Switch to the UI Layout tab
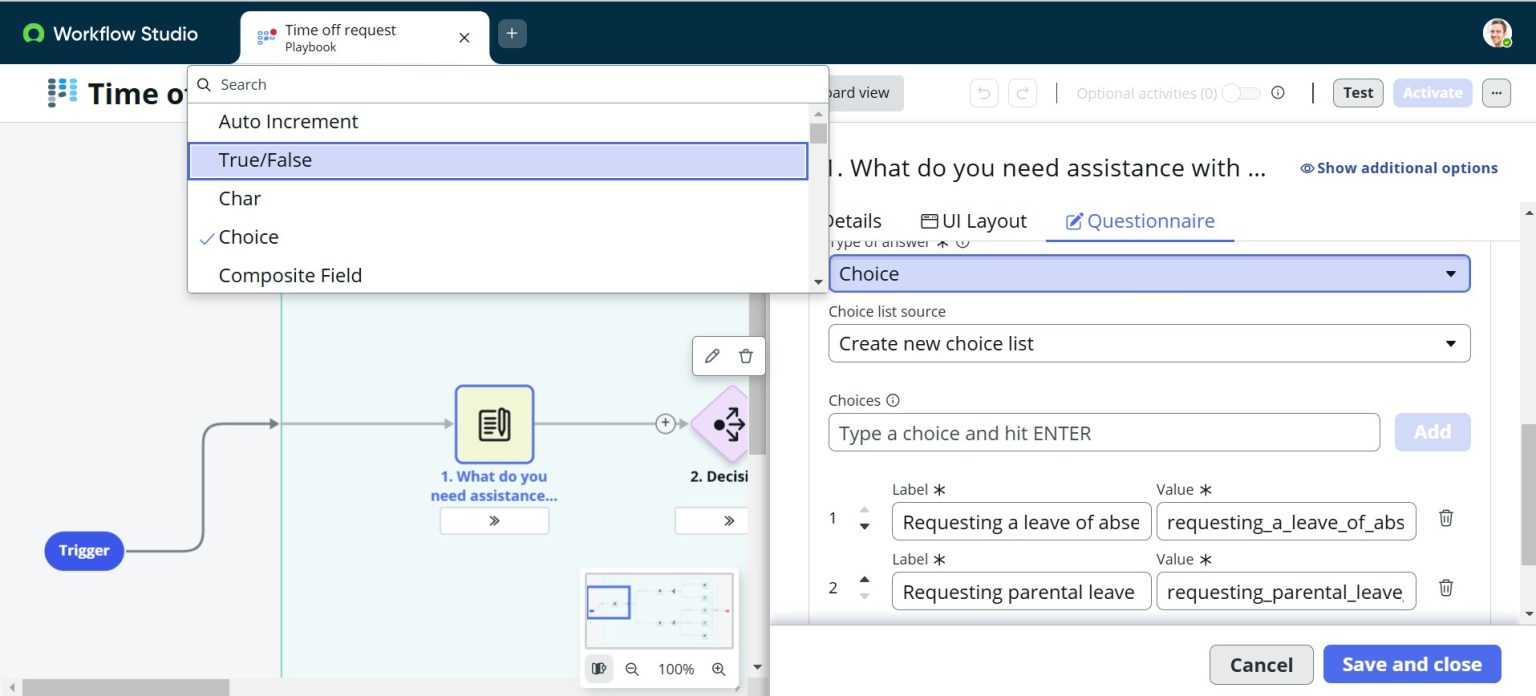This screenshot has height=696, width=1536. 973,220
